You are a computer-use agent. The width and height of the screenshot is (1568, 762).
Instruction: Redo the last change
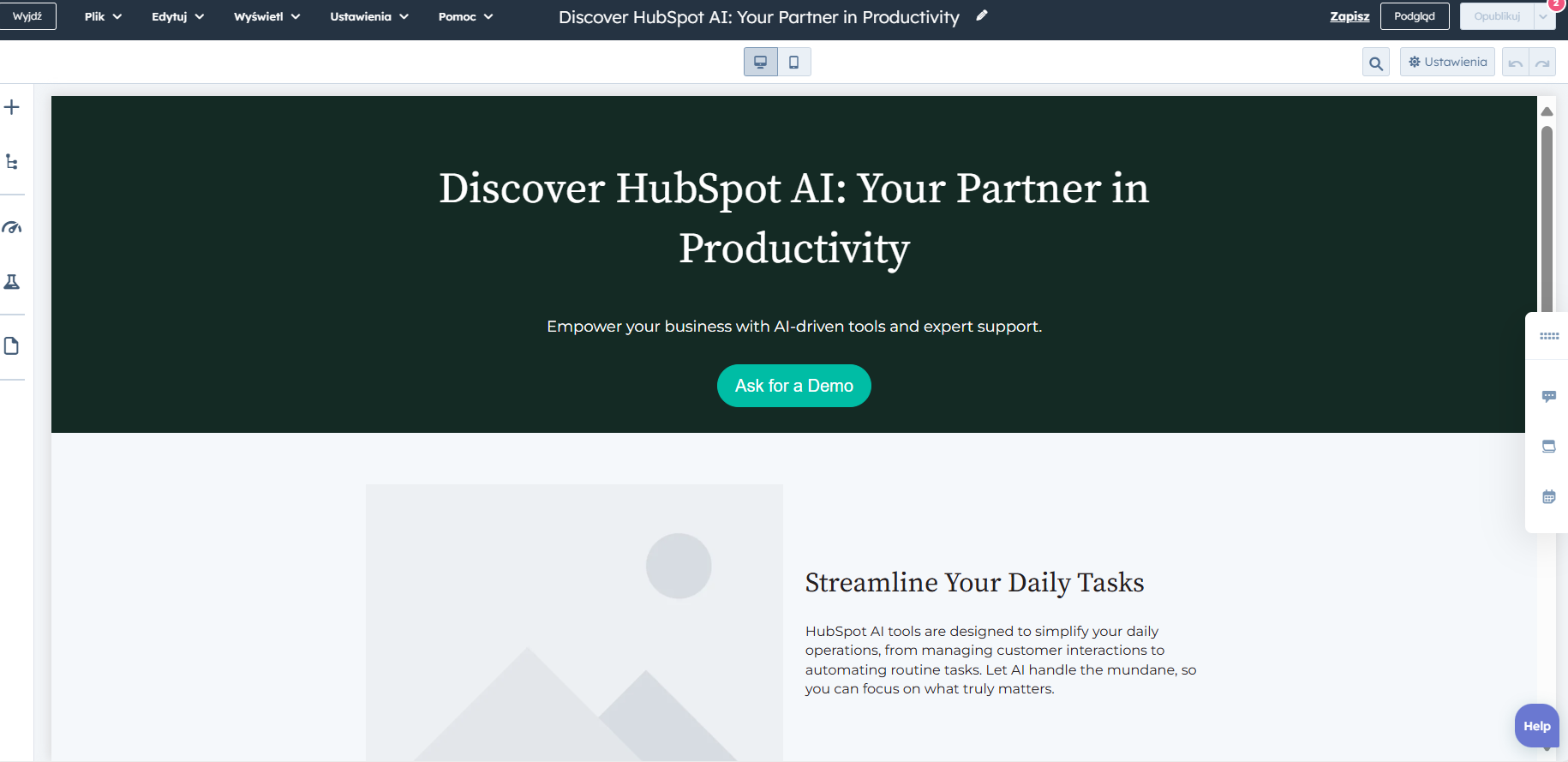[x=1542, y=63]
